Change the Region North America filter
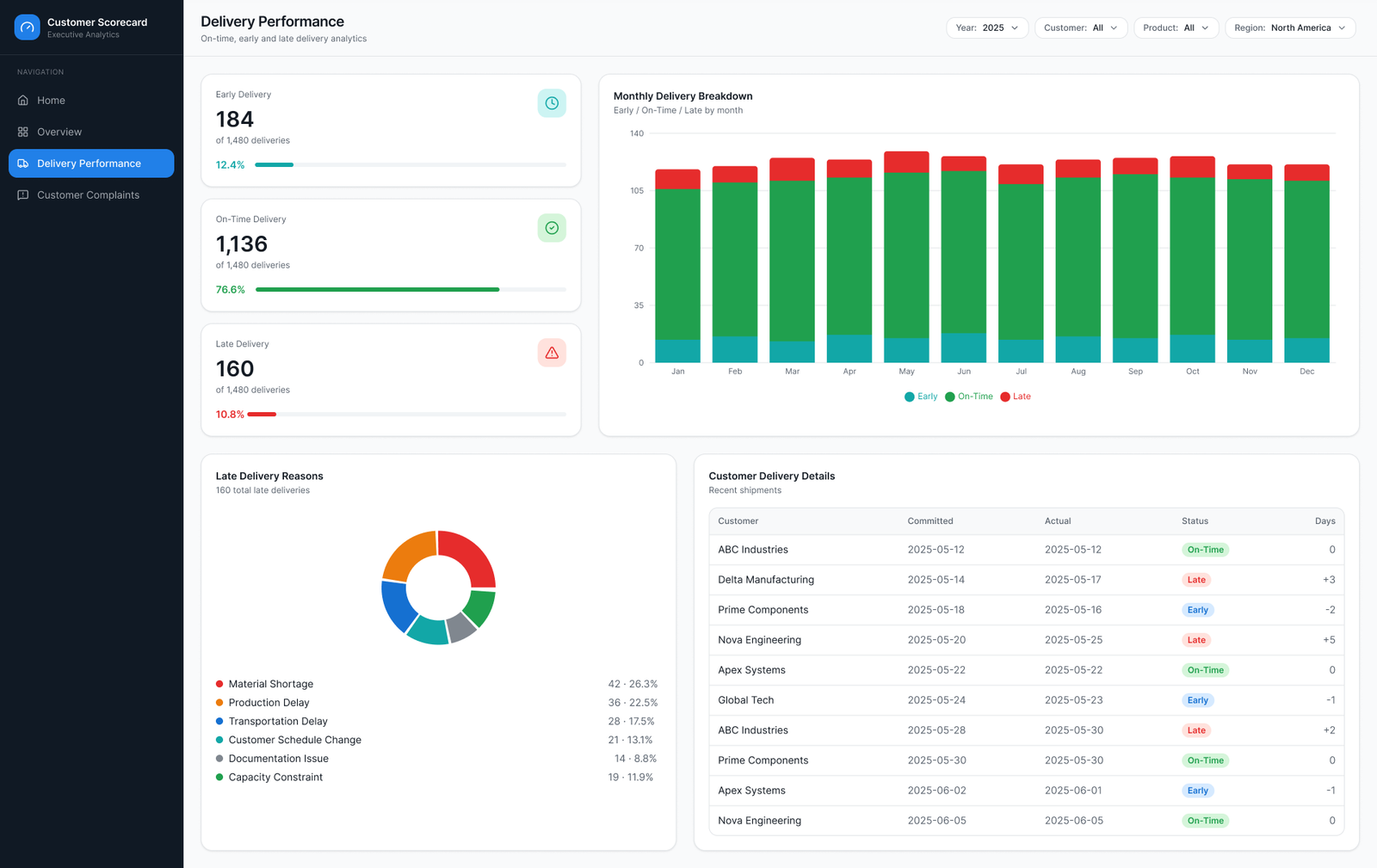 pos(1290,28)
